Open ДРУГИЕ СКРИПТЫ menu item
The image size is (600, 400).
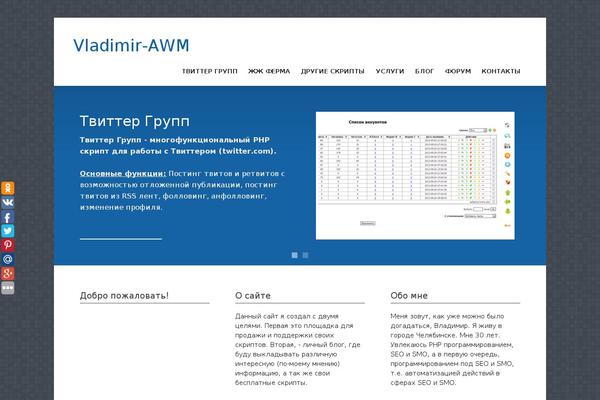click(x=333, y=71)
